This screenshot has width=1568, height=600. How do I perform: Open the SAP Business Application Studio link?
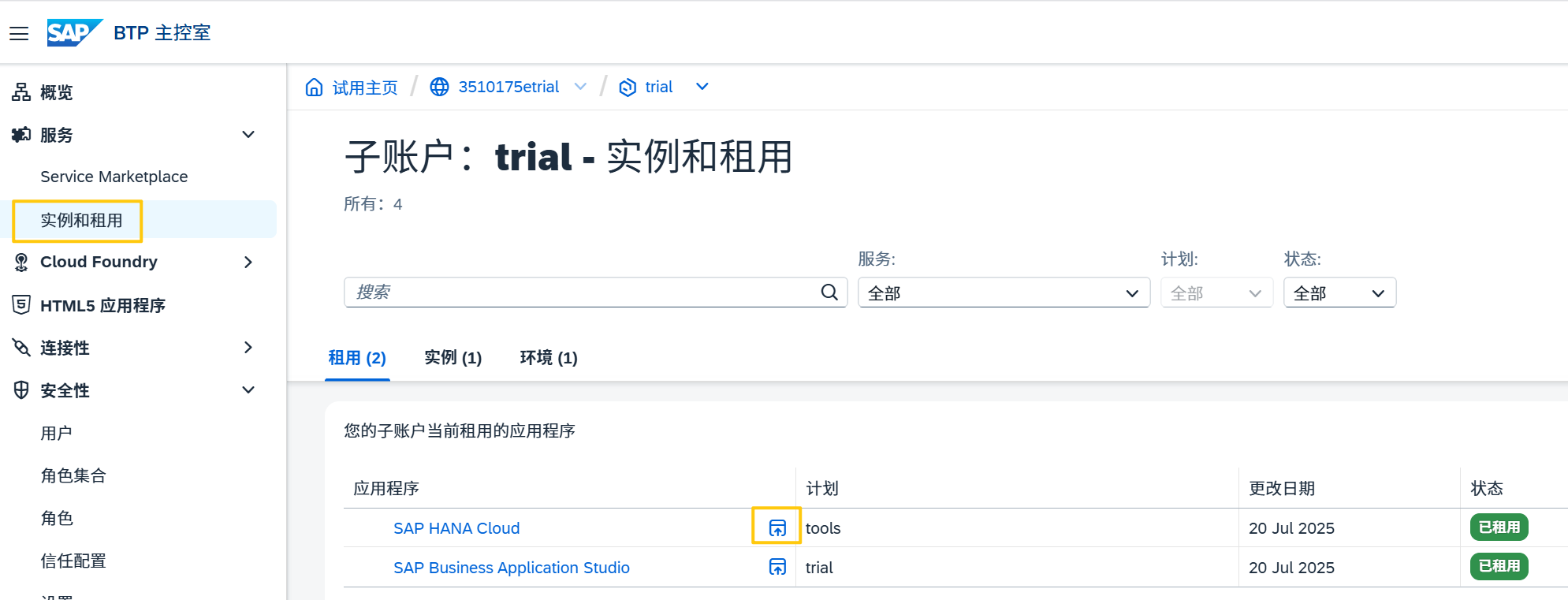click(512, 568)
